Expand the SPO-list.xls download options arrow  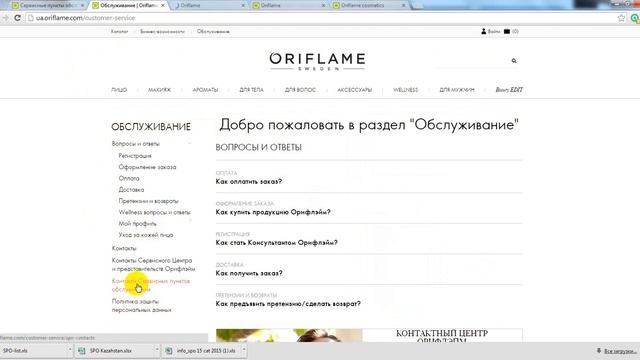point(70,350)
